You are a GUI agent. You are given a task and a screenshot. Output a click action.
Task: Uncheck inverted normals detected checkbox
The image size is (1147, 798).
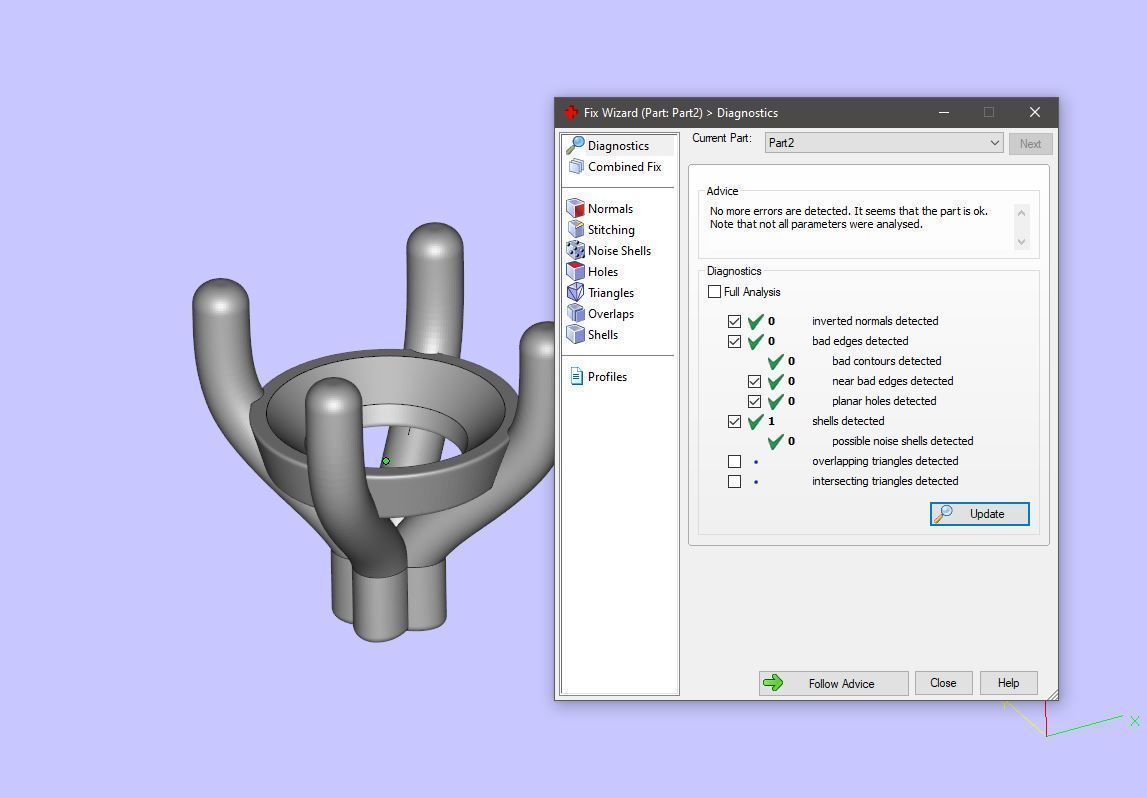pos(734,321)
